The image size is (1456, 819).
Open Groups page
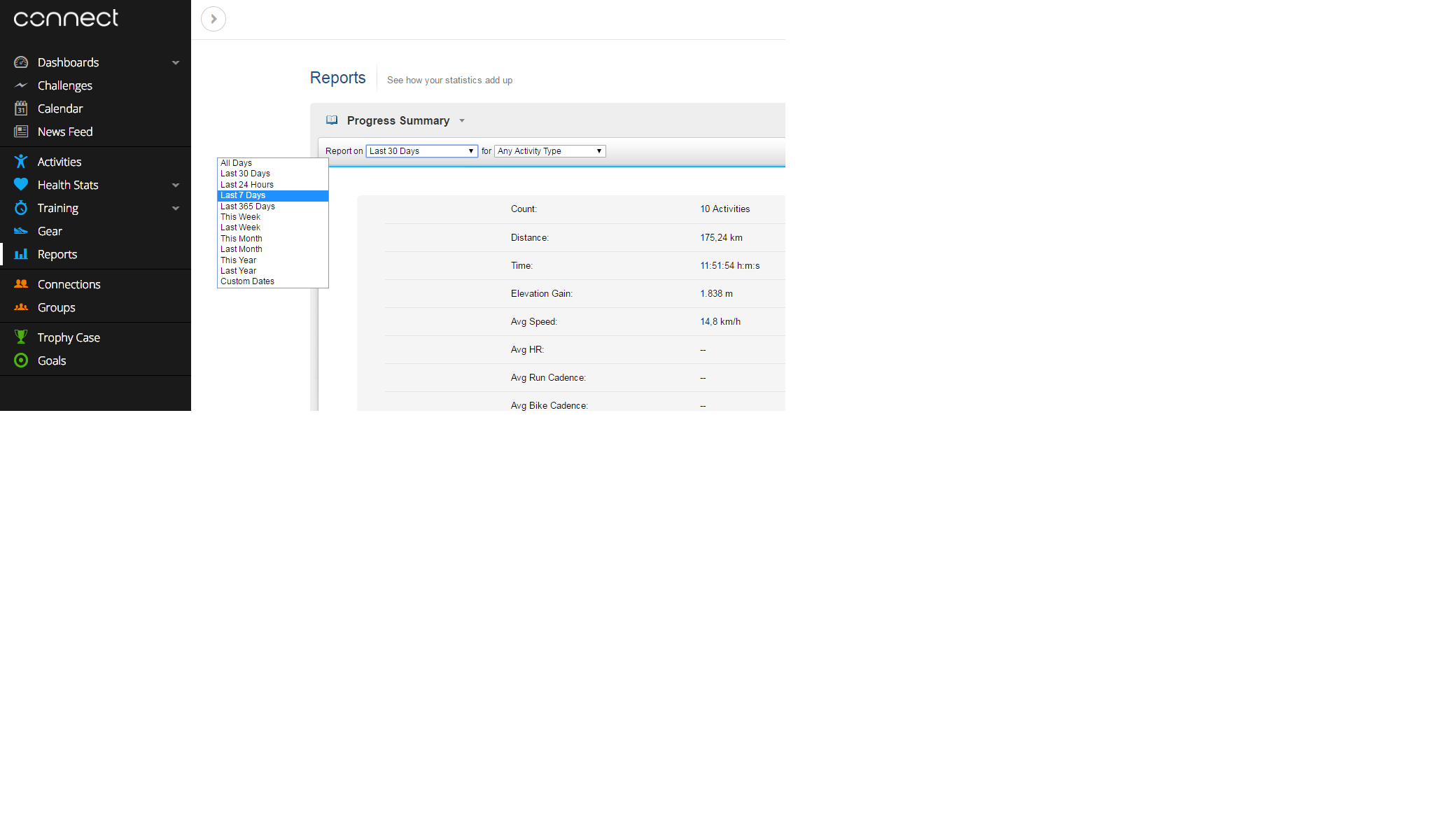tap(57, 307)
